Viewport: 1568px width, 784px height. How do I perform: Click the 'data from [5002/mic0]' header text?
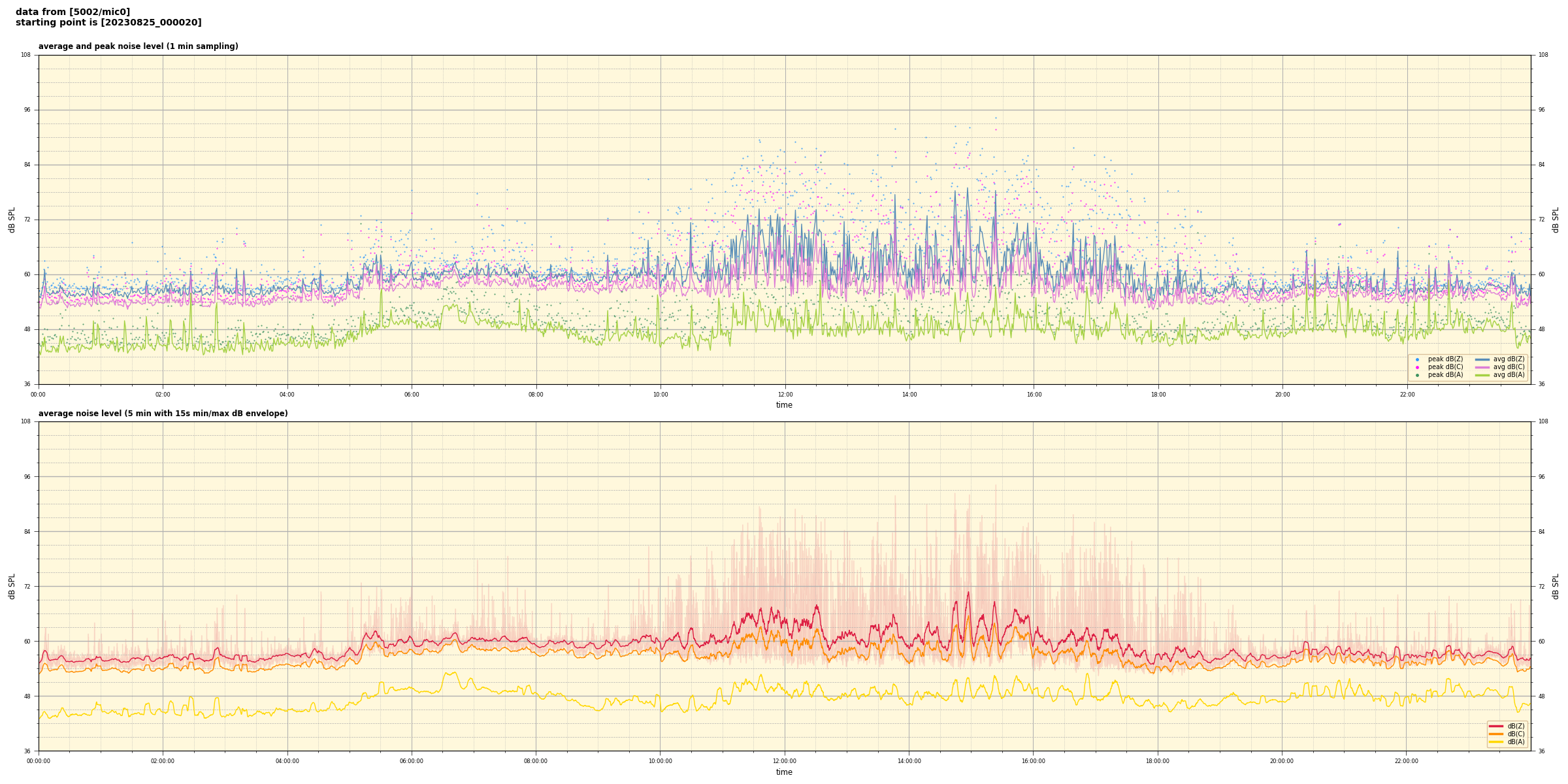coord(73,12)
